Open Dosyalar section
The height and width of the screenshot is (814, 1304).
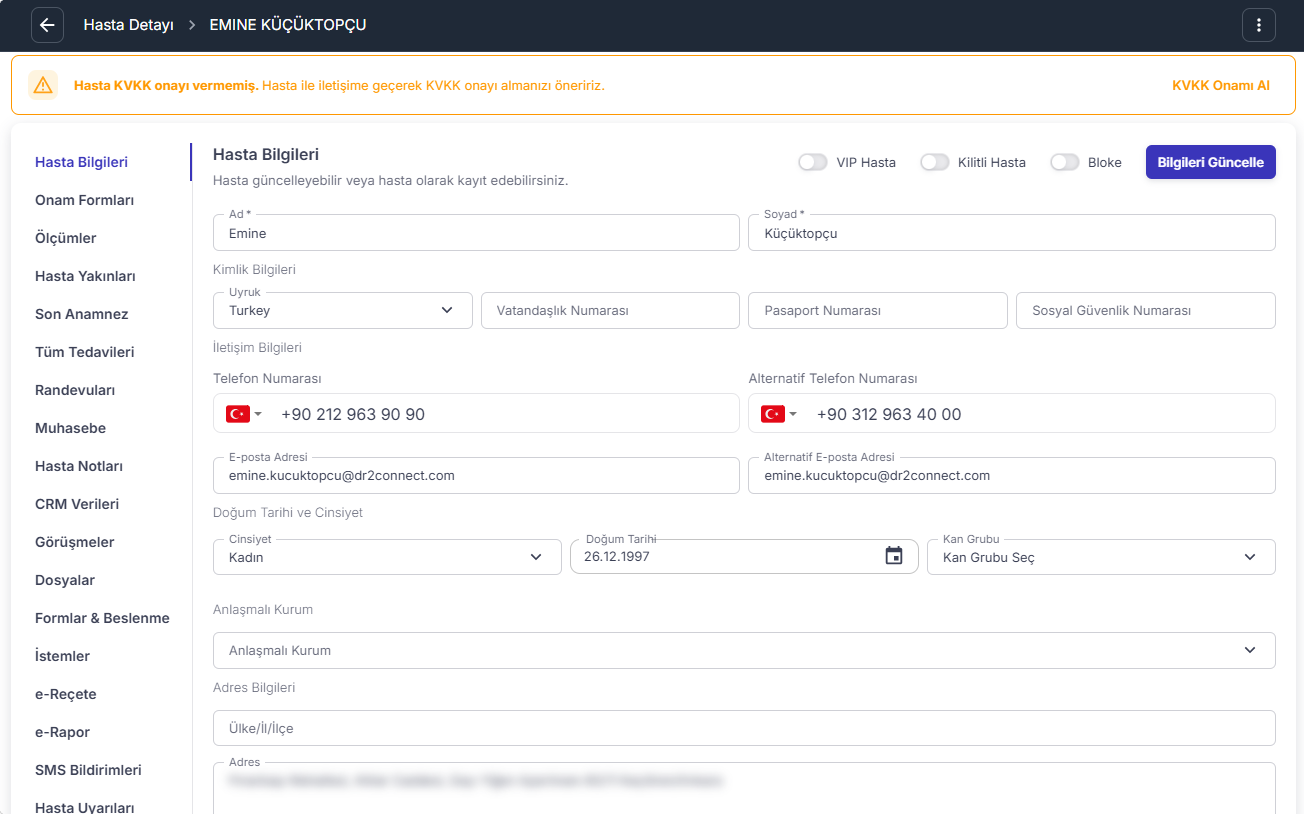(x=65, y=580)
